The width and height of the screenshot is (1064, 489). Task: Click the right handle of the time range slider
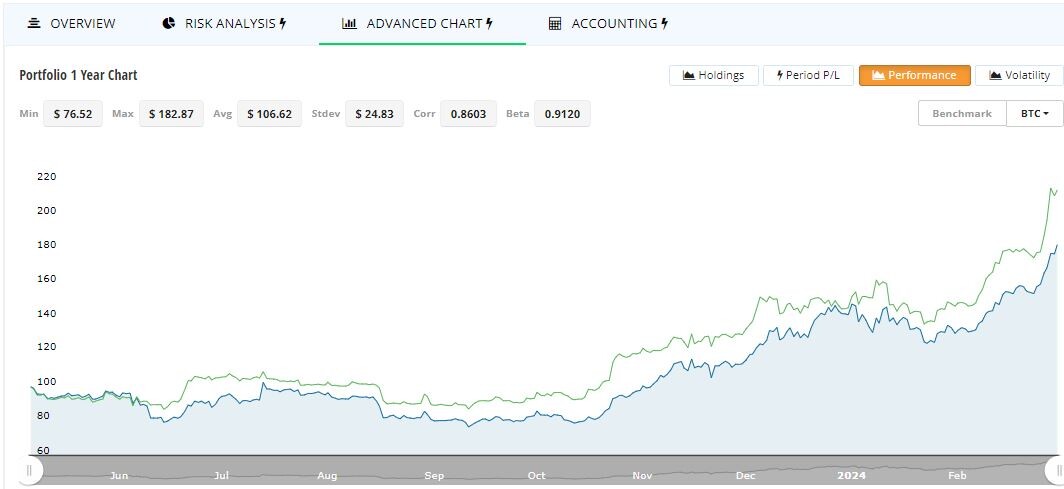(x=1058, y=470)
